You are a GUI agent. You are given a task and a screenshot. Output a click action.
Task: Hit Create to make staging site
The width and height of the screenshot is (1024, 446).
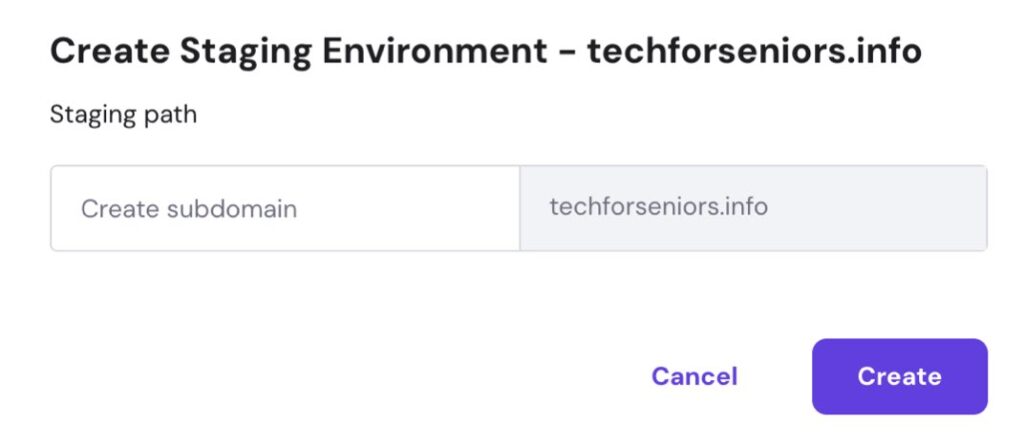pyautogui.click(x=899, y=376)
